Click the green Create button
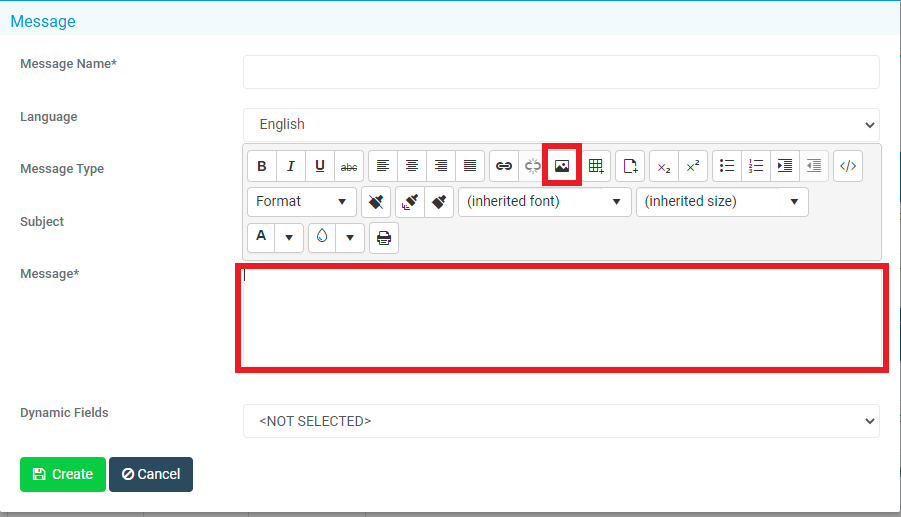 click(x=63, y=474)
